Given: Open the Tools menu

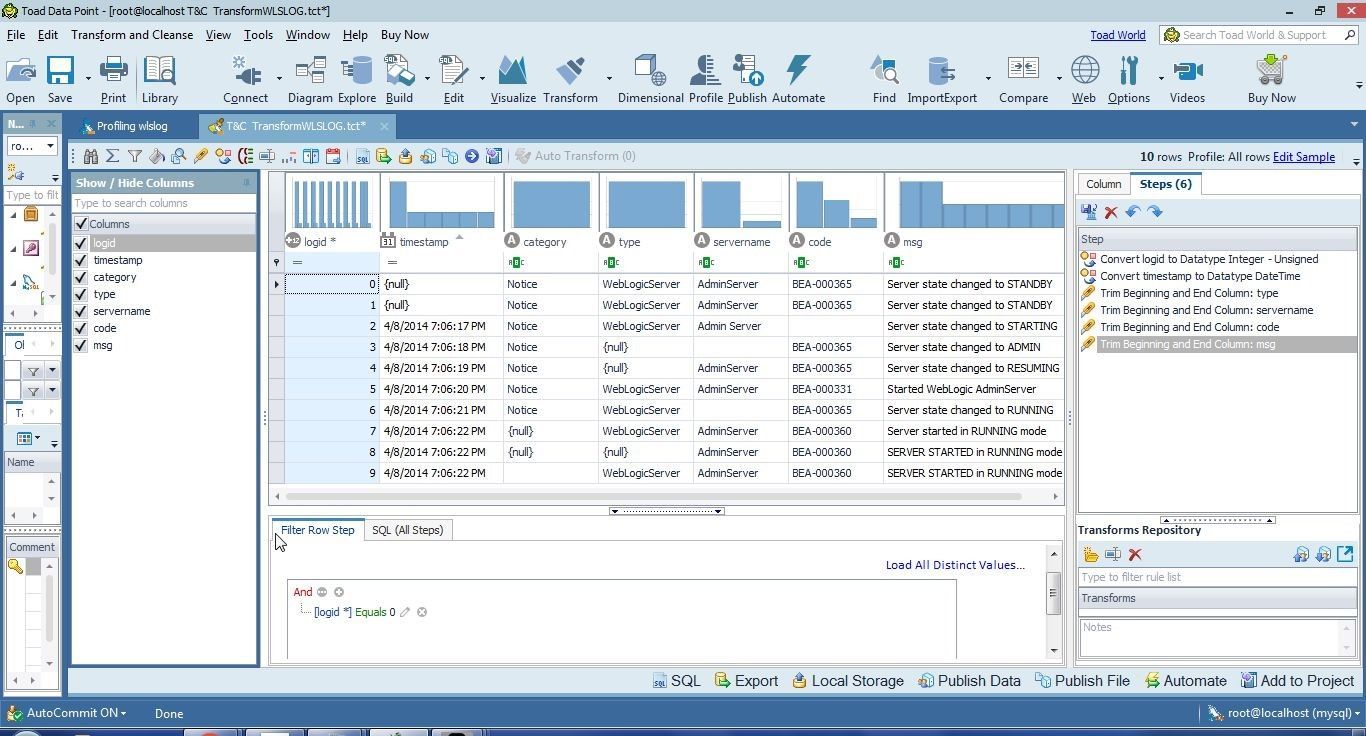Looking at the screenshot, I should pos(258,35).
